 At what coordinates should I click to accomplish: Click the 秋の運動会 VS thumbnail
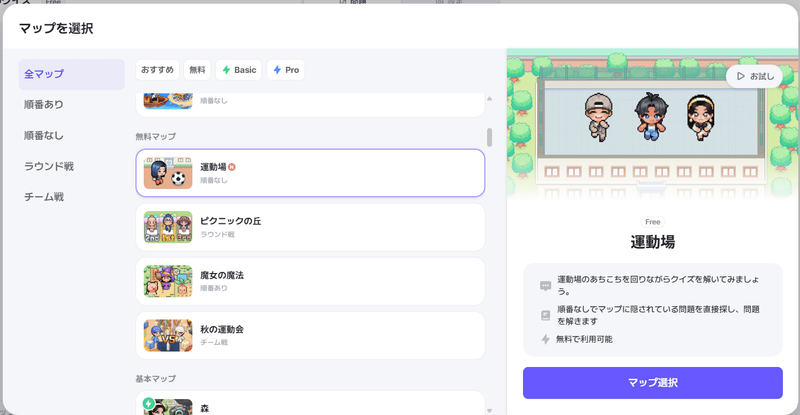tap(168, 335)
